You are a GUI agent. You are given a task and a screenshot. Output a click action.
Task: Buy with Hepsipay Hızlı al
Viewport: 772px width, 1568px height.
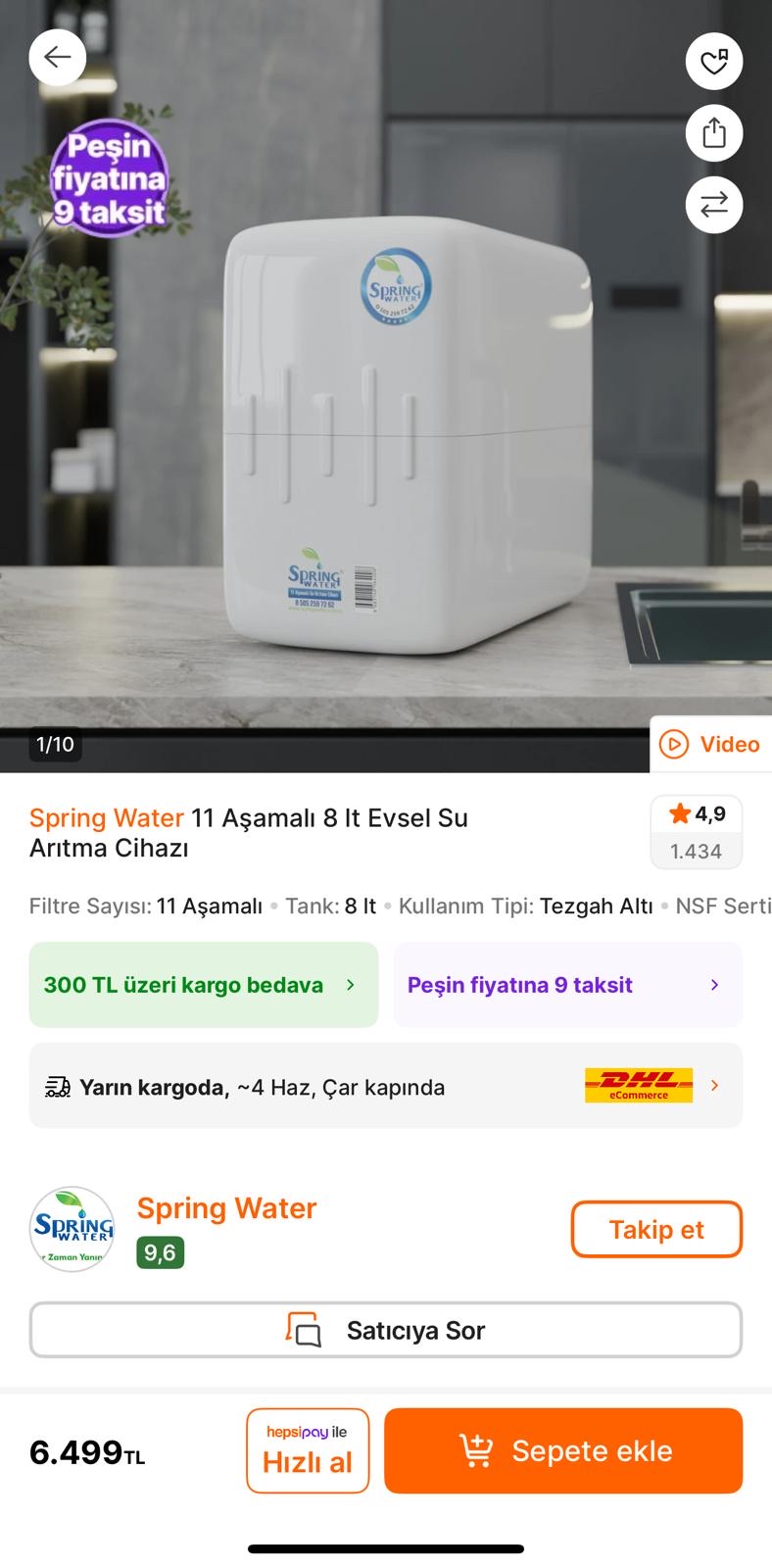tap(308, 1450)
